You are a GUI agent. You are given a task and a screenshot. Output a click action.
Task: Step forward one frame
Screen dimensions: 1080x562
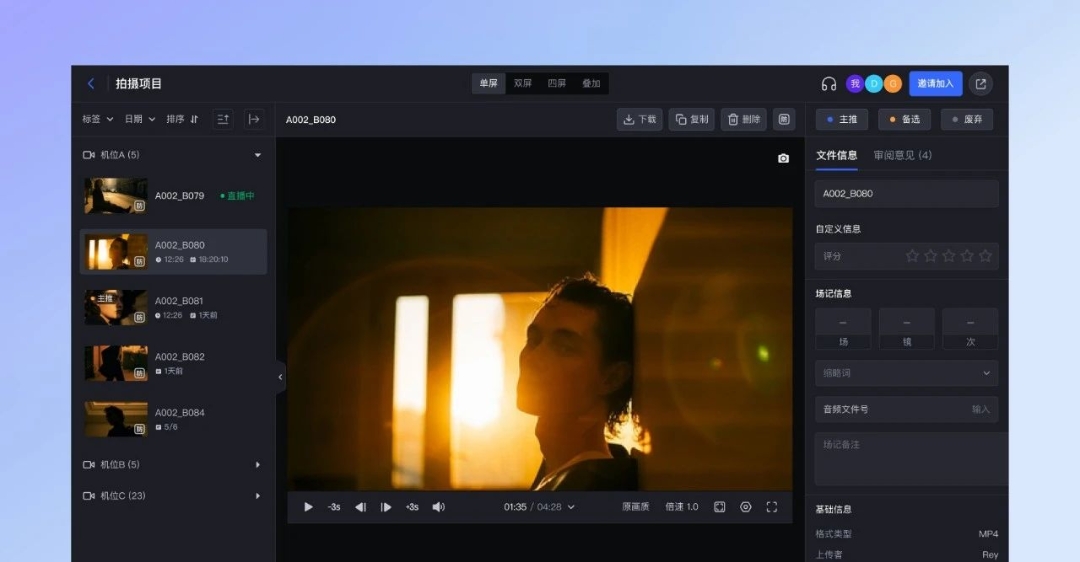click(386, 507)
